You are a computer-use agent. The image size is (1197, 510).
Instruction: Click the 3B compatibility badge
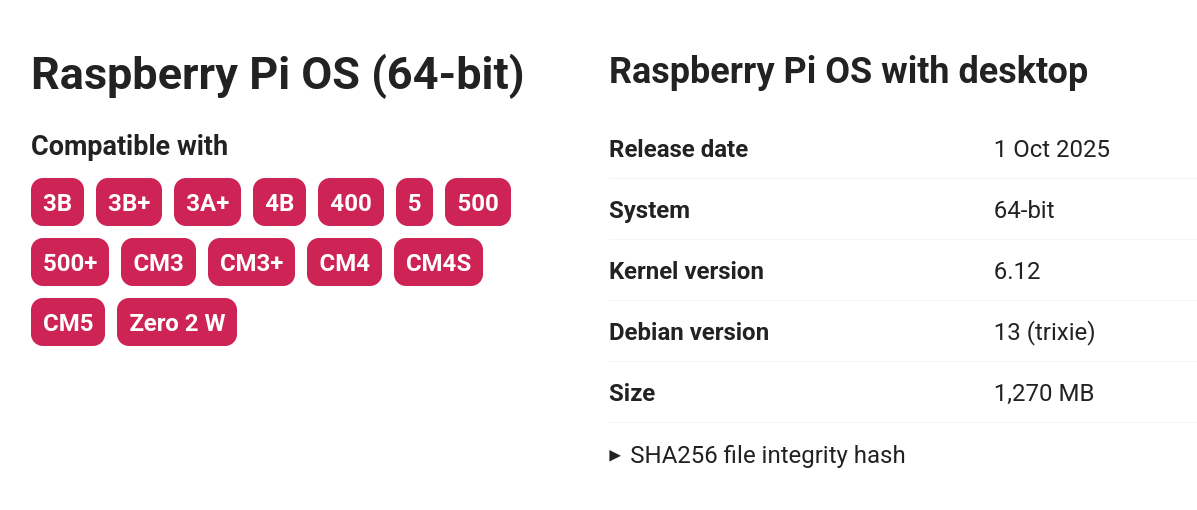point(58,203)
